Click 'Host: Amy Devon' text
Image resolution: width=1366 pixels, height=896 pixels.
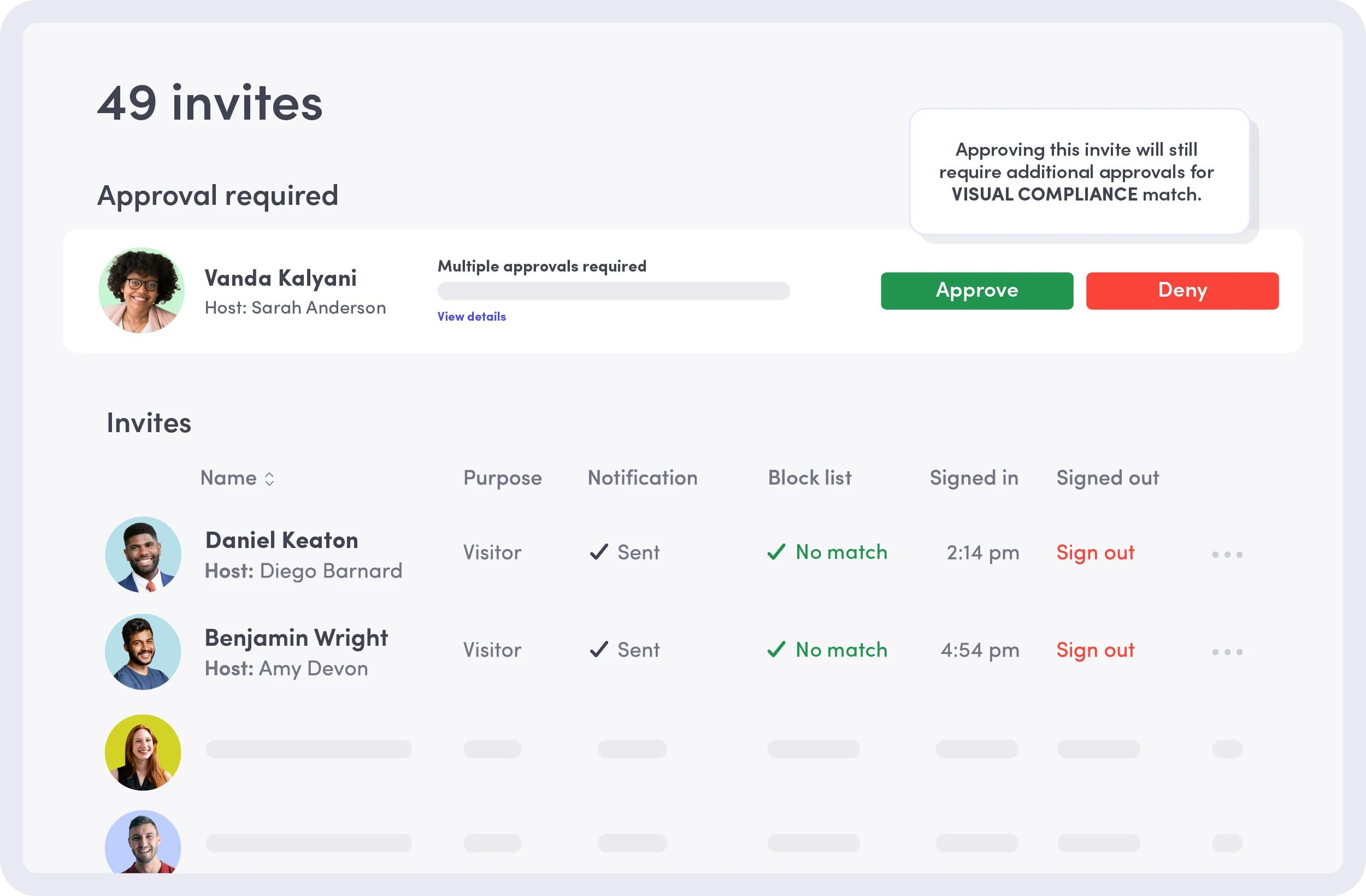286,669
